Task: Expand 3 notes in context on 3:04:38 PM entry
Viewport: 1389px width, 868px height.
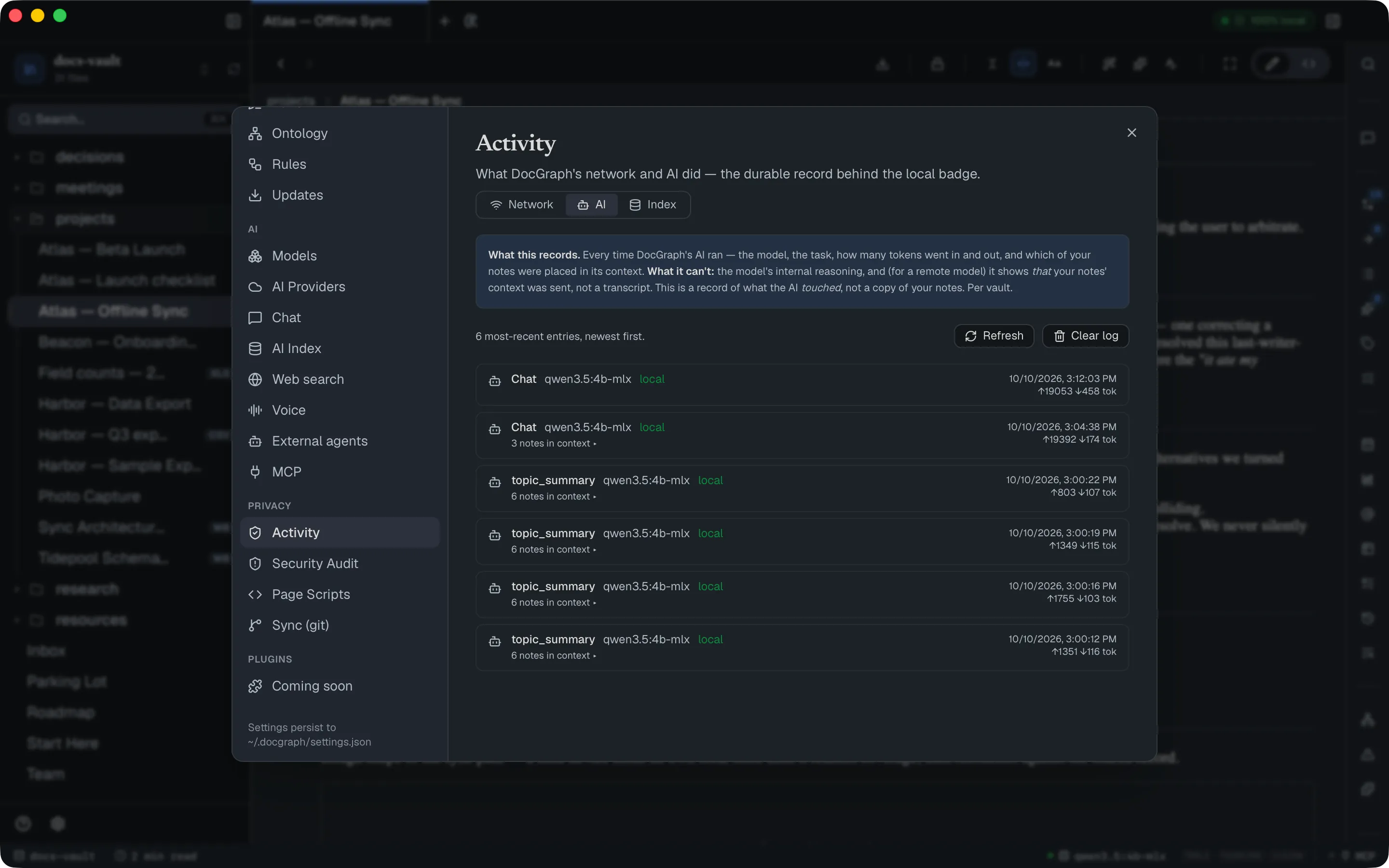Action: coord(553,444)
